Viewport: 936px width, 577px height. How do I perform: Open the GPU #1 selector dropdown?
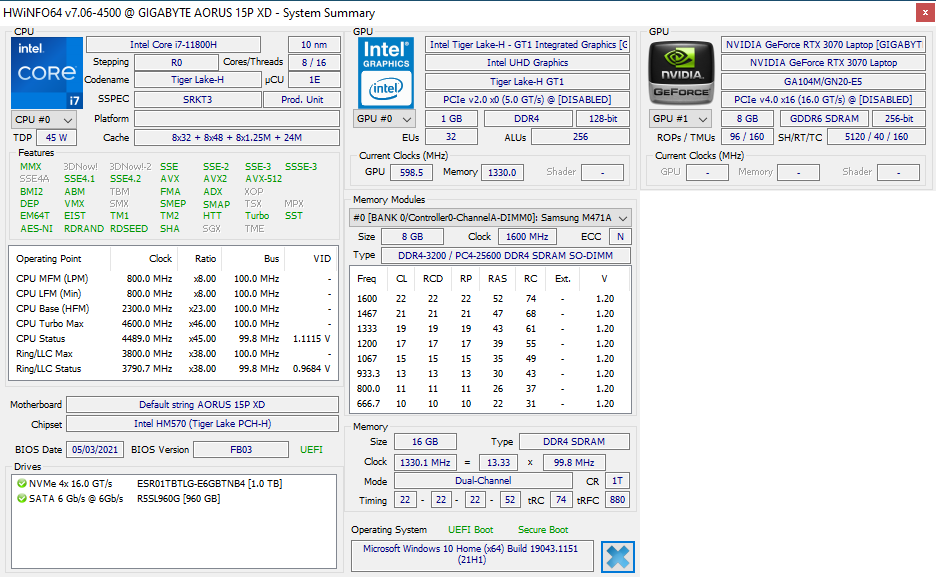pos(680,119)
